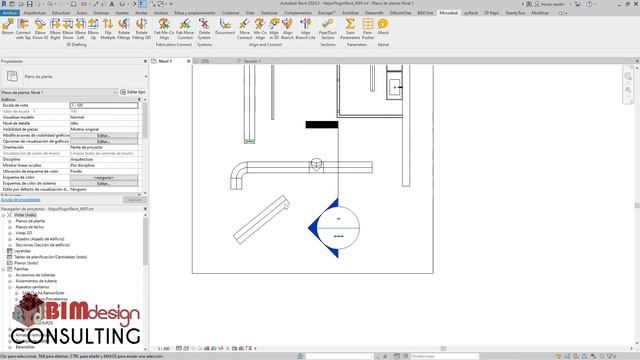Choose the Elbow Left tool
640x360 pixels.
point(80,29)
